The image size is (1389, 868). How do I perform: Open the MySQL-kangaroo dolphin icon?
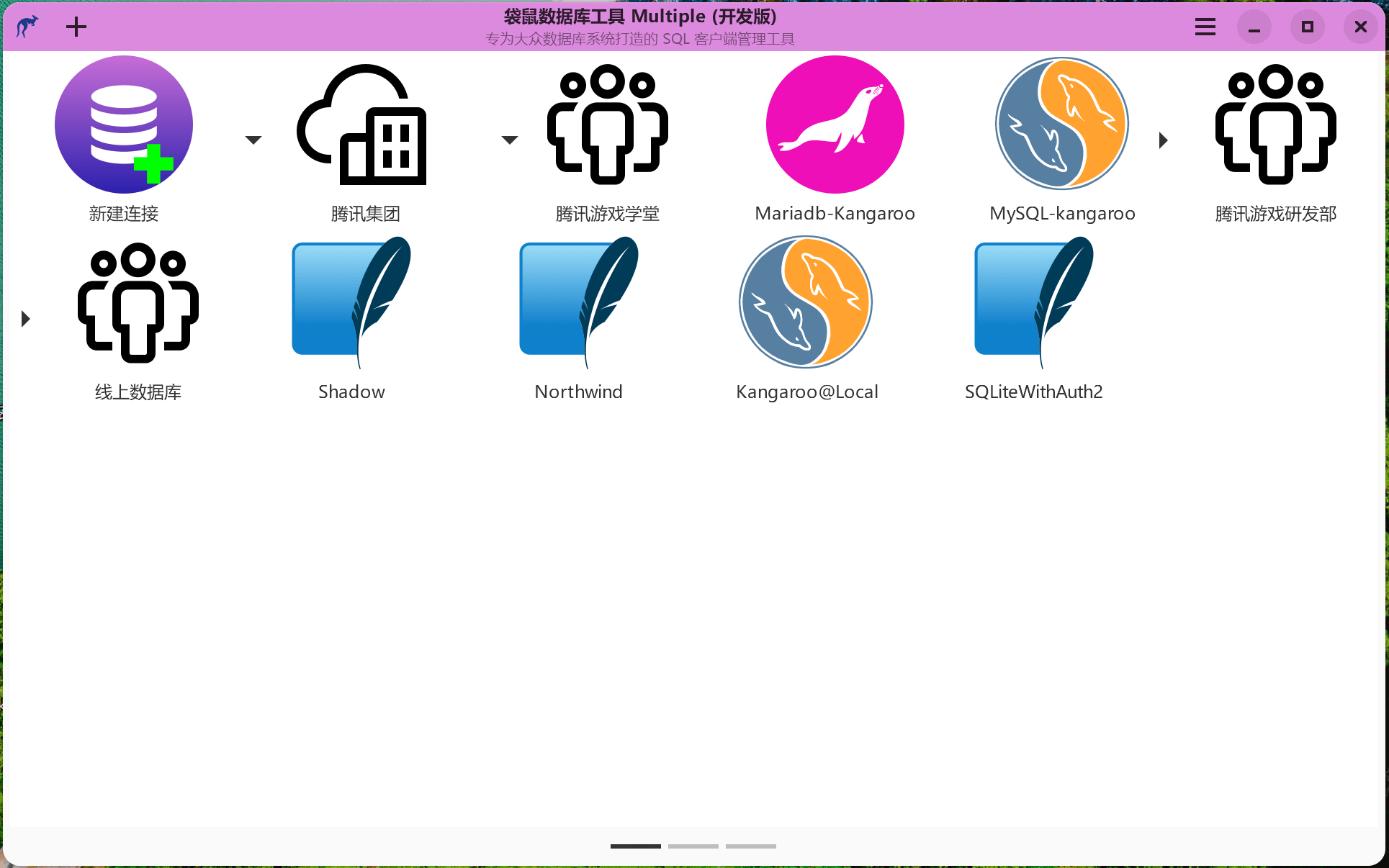(1062, 124)
